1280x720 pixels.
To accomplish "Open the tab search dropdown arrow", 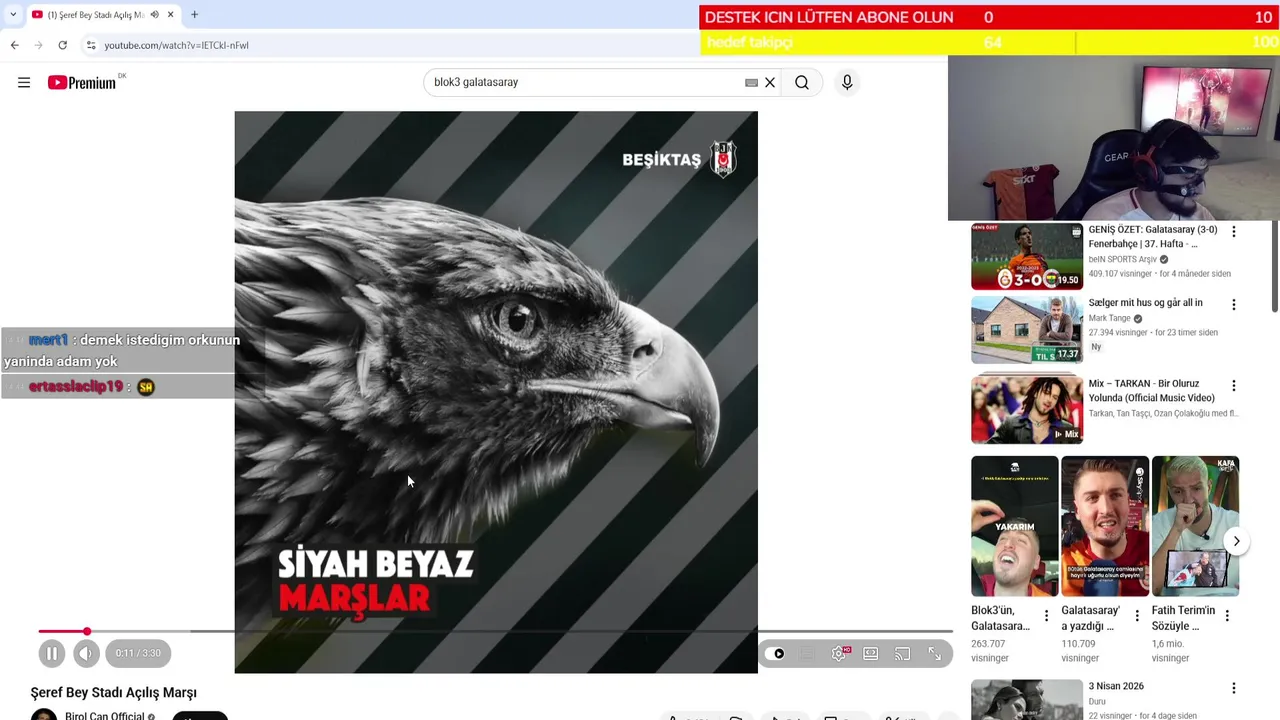I will 13,15.
